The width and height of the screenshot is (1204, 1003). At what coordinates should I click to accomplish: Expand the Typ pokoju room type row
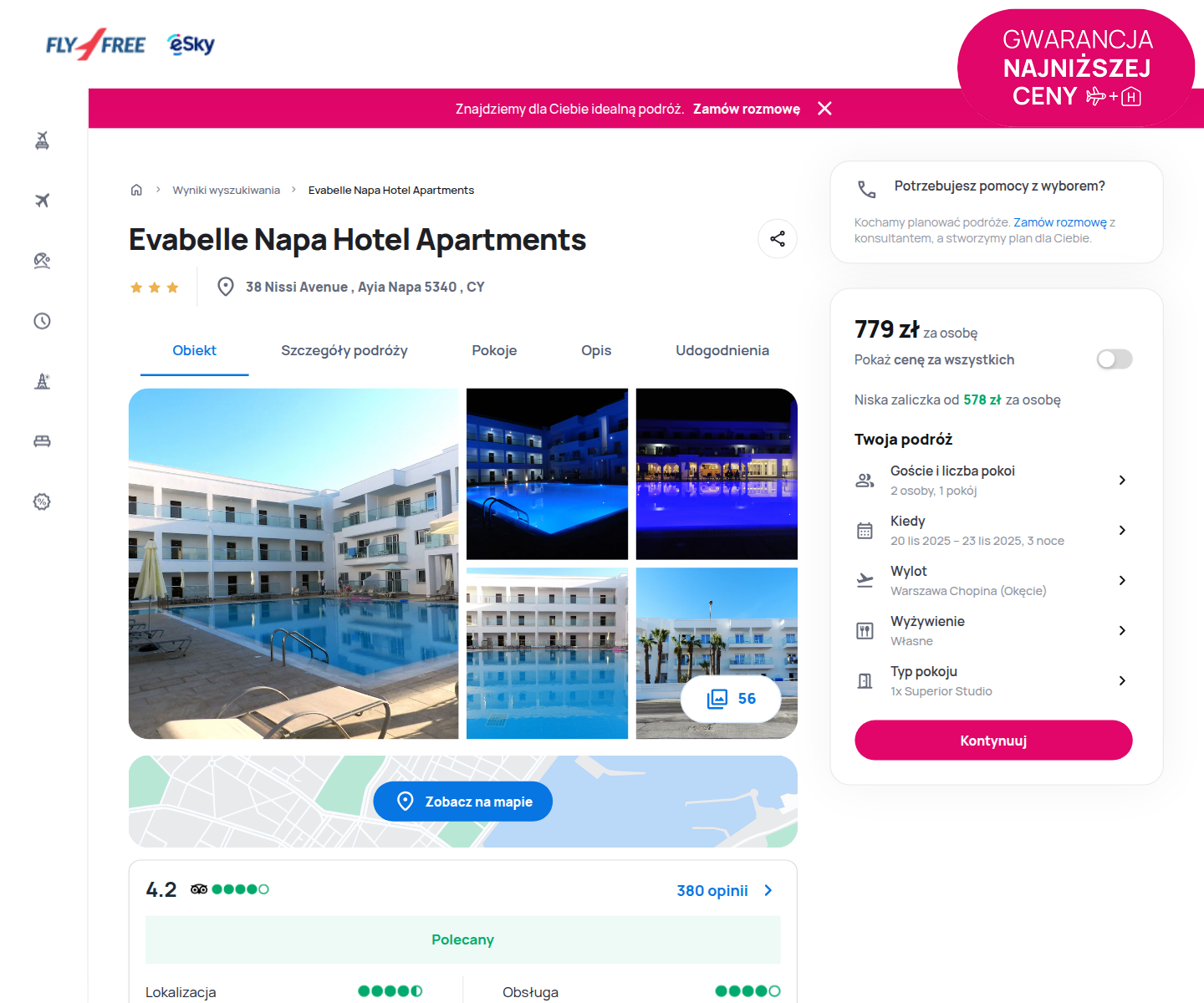point(993,680)
